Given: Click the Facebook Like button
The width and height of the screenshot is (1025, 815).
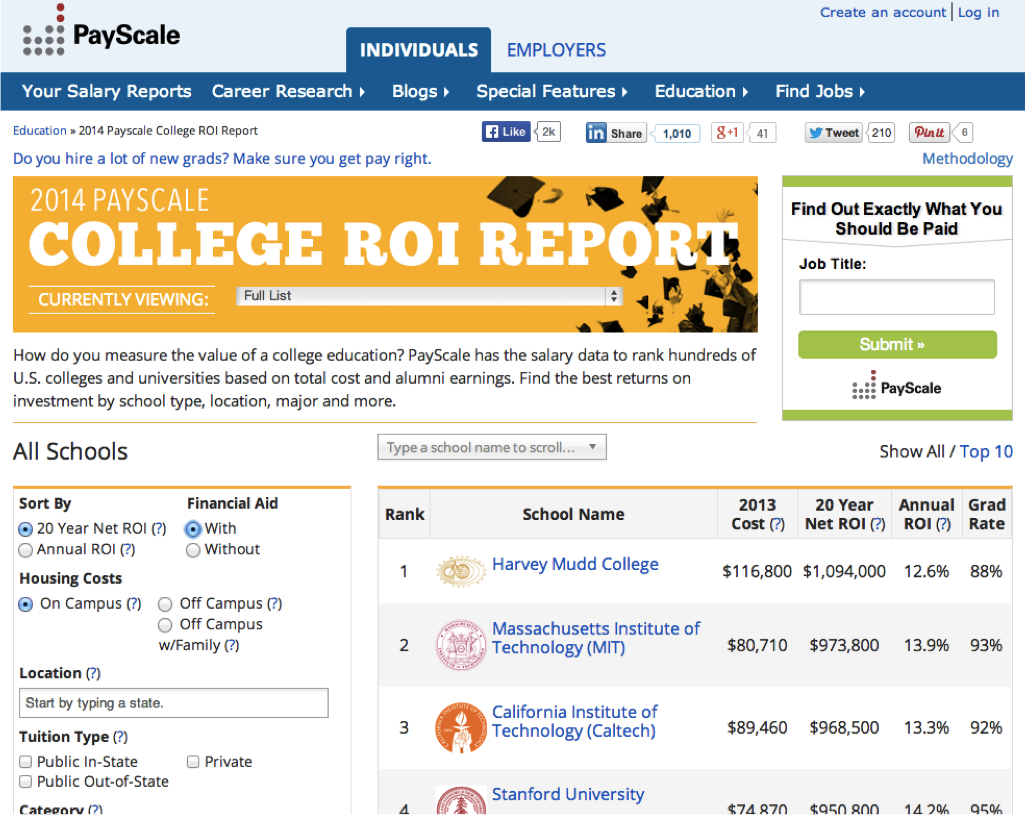Looking at the screenshot, I should click(x=506, y=132).
